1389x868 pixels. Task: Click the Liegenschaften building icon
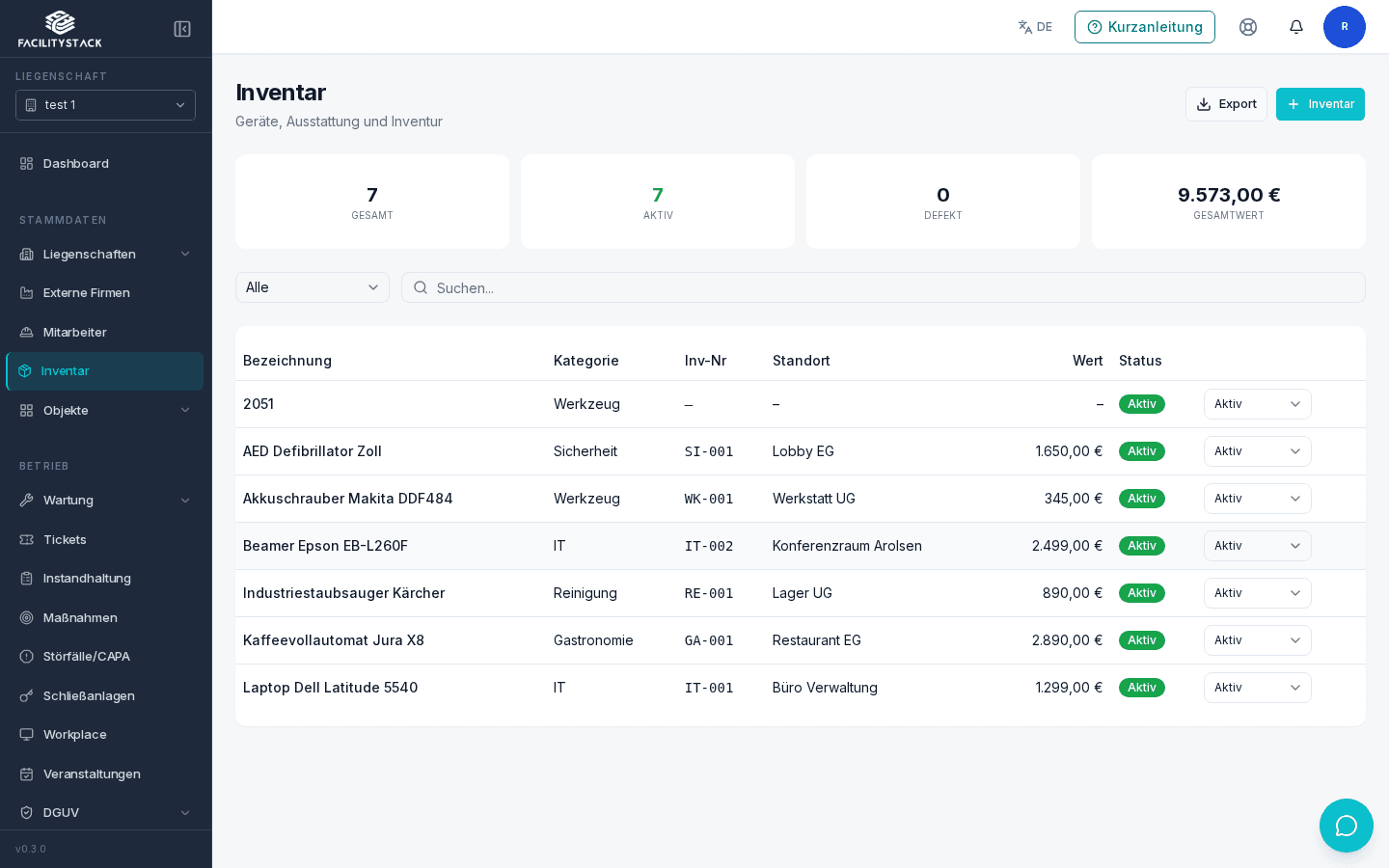click(27, 255)
